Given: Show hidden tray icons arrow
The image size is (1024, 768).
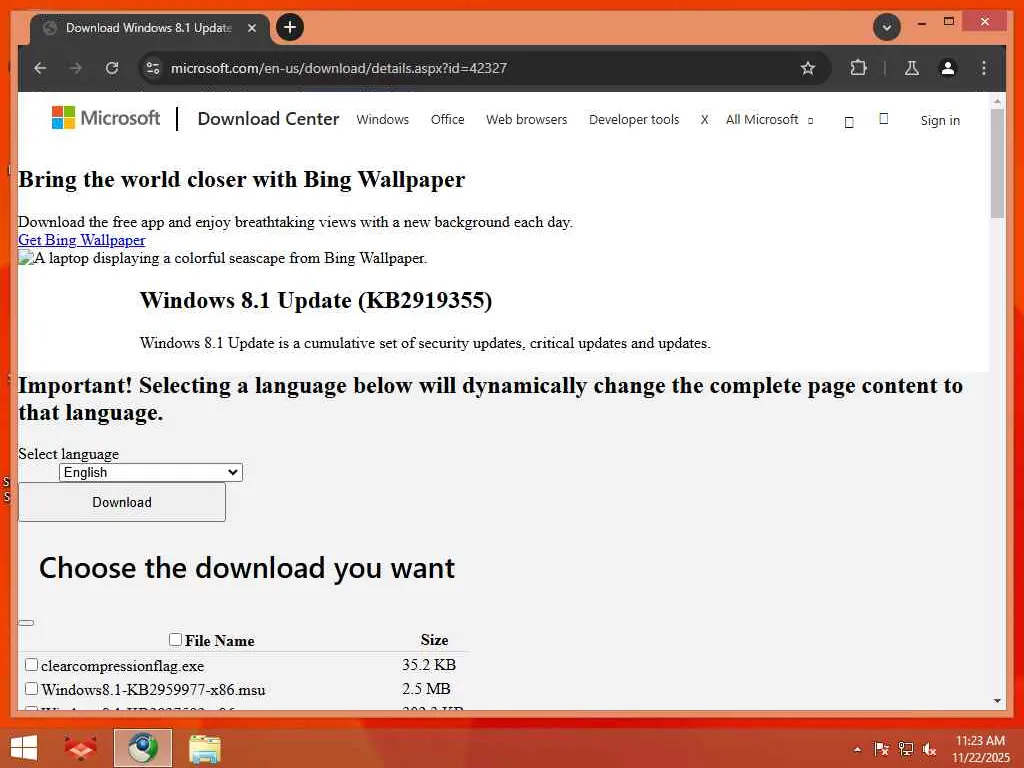Looking at the screenshot, I should (857, 749).
